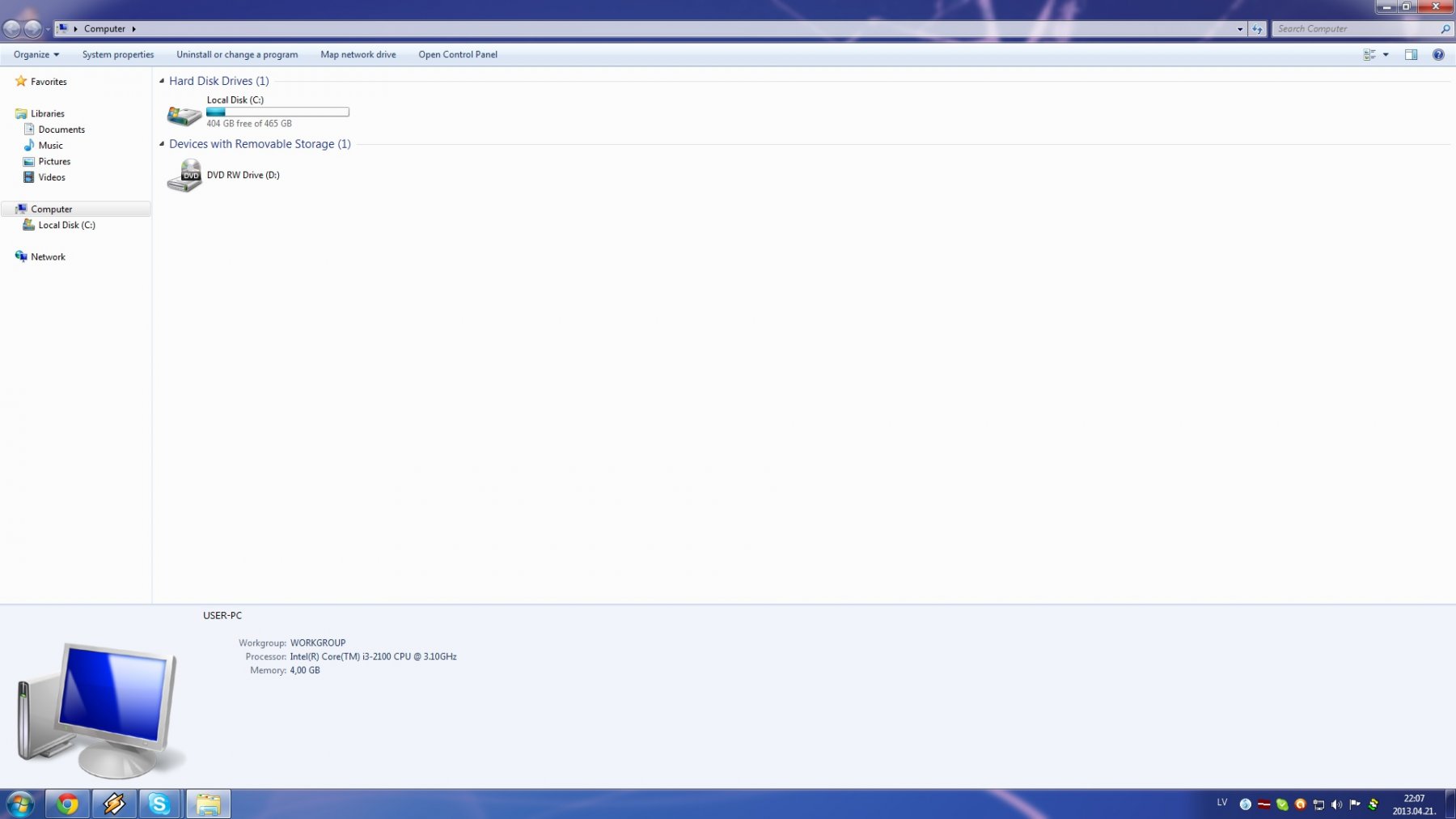Viewport: 1456px width, 819px height.
Task: Open Skype from the taskbar
Action: pyautogui.click(x=159, y=804)
